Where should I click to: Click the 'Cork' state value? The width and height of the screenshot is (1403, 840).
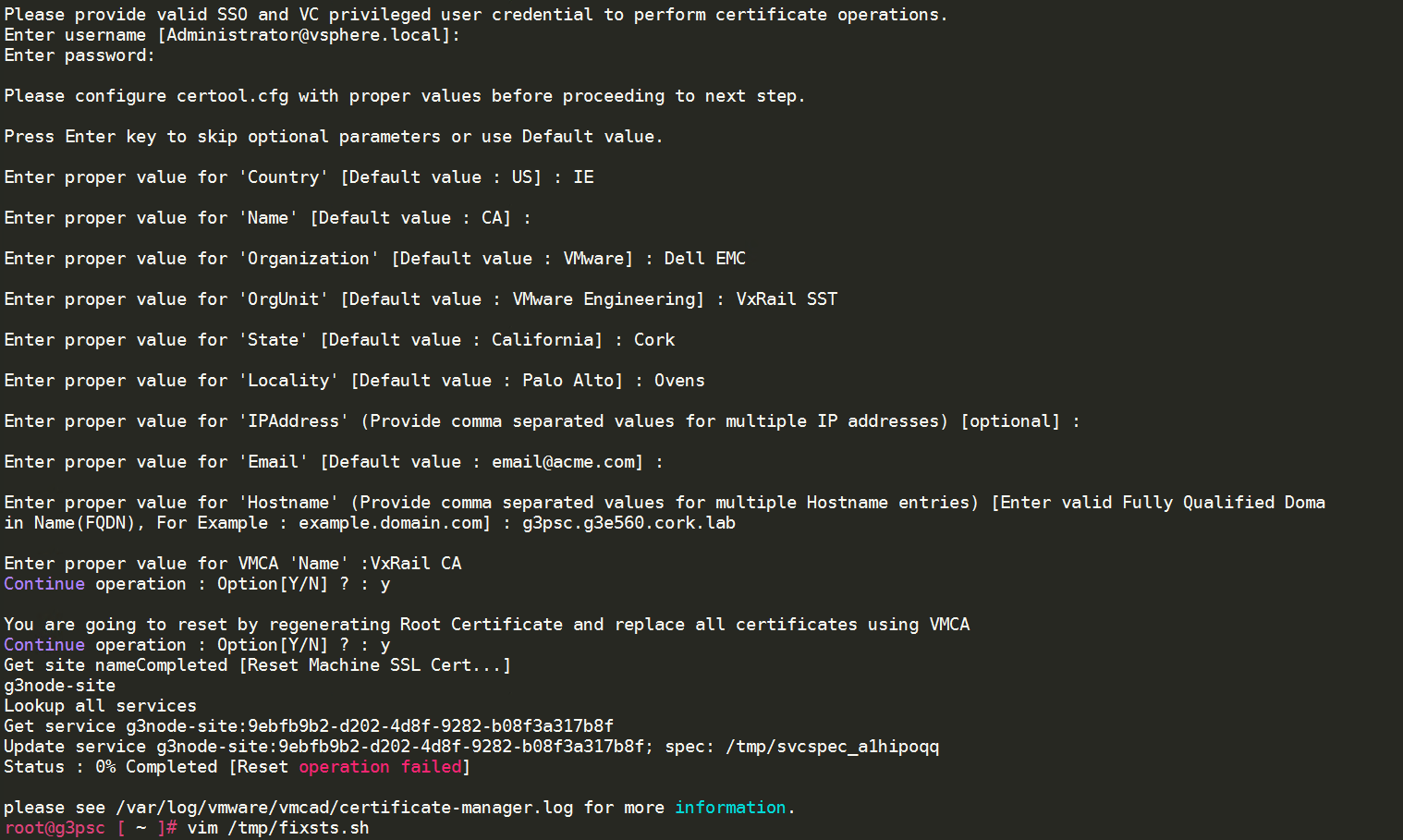pyautogui.click(x=654, y=340)
